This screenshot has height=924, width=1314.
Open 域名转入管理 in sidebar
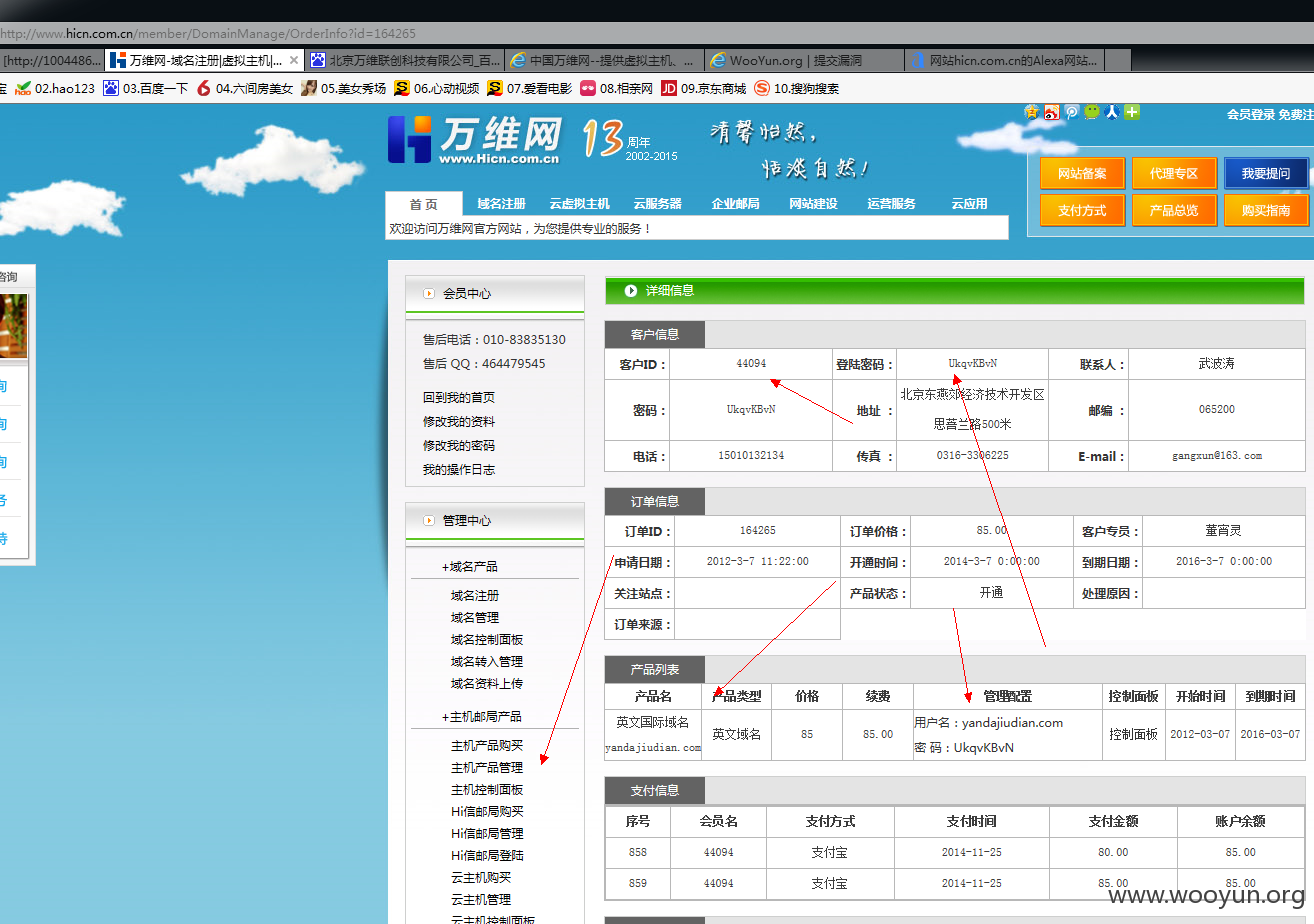tap(487, 662)
